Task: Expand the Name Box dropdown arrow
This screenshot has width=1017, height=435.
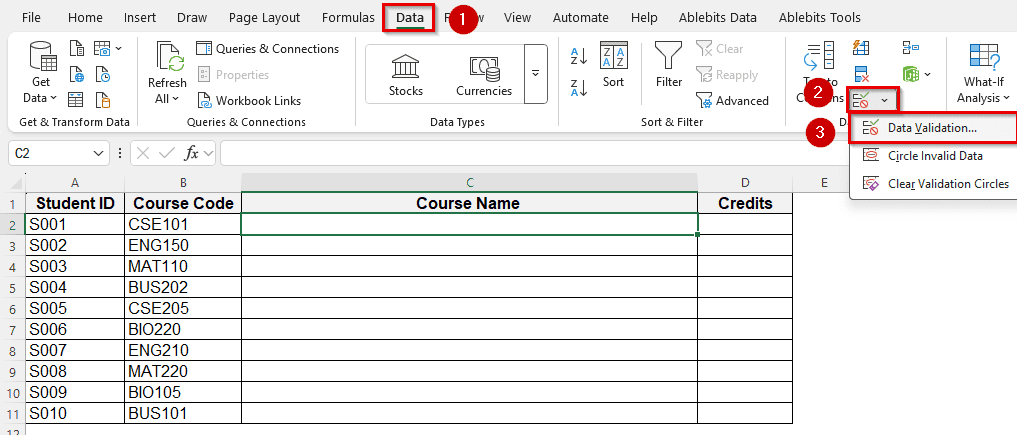Action: (x=99, y=154)
